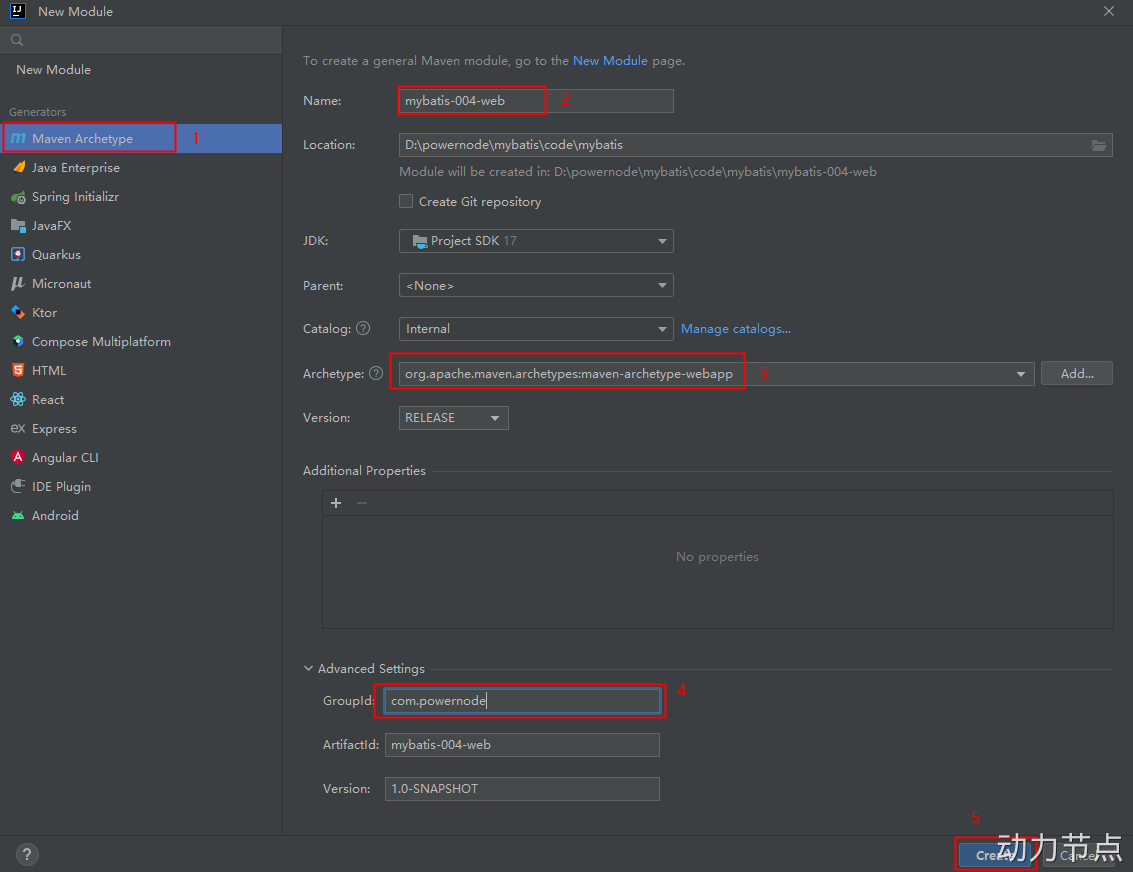Click the GroupId text field

click(x=522, y=701)
